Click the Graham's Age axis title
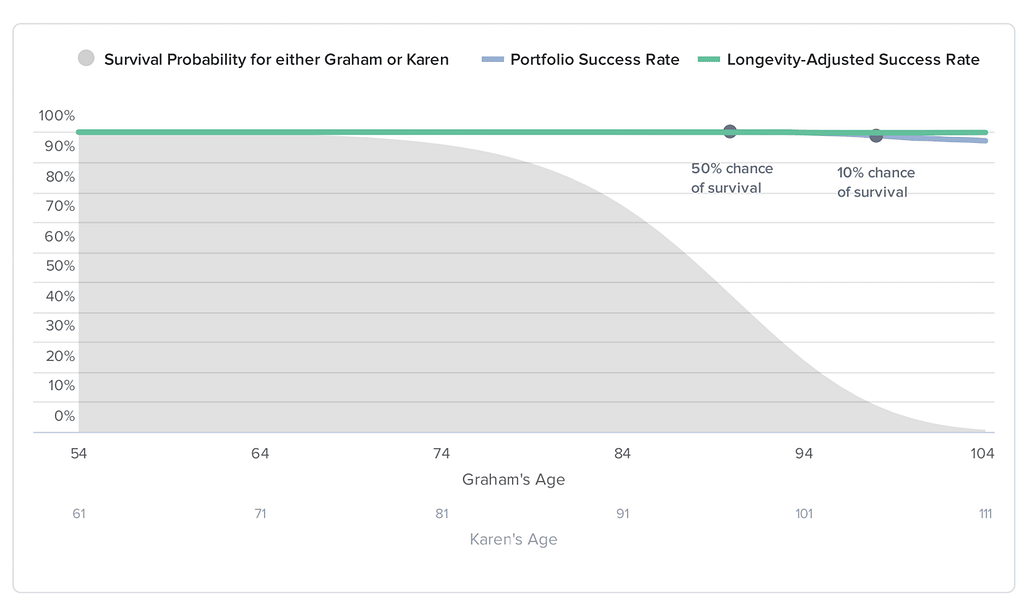The height and width of the screenshot is (612, 1024). (x=513, y=480)
